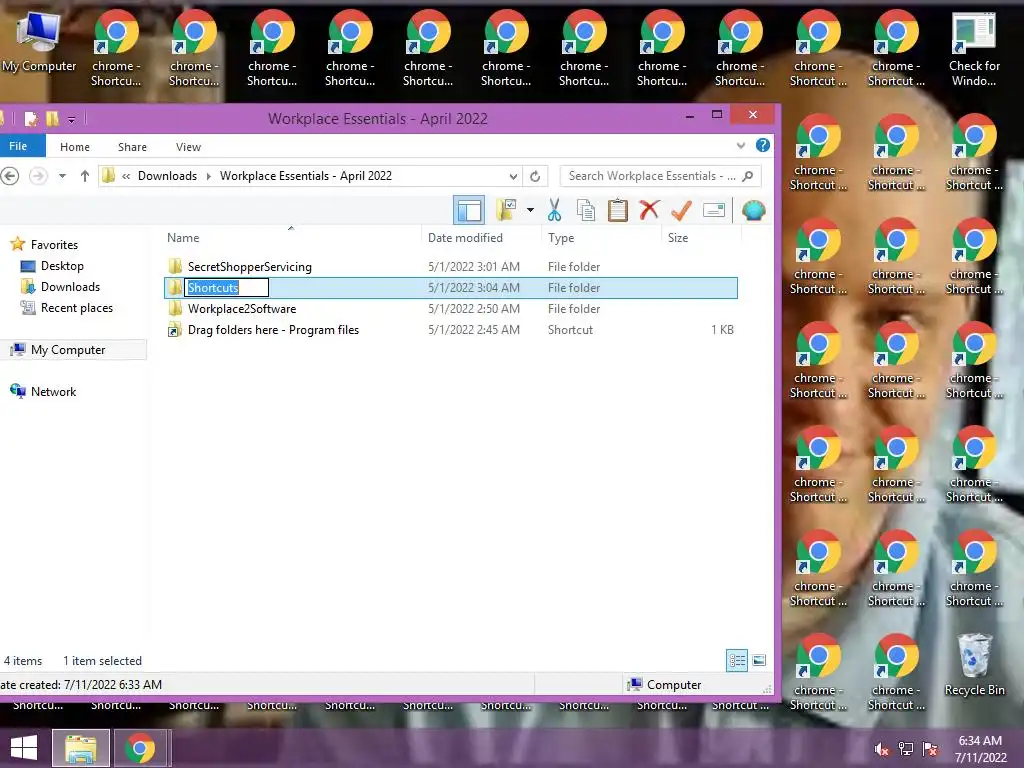Viewport: 1024px width, 768px height.
Task: Open Recent places in navigation pane
Action: pyautogui.click(x=76, y=308)
